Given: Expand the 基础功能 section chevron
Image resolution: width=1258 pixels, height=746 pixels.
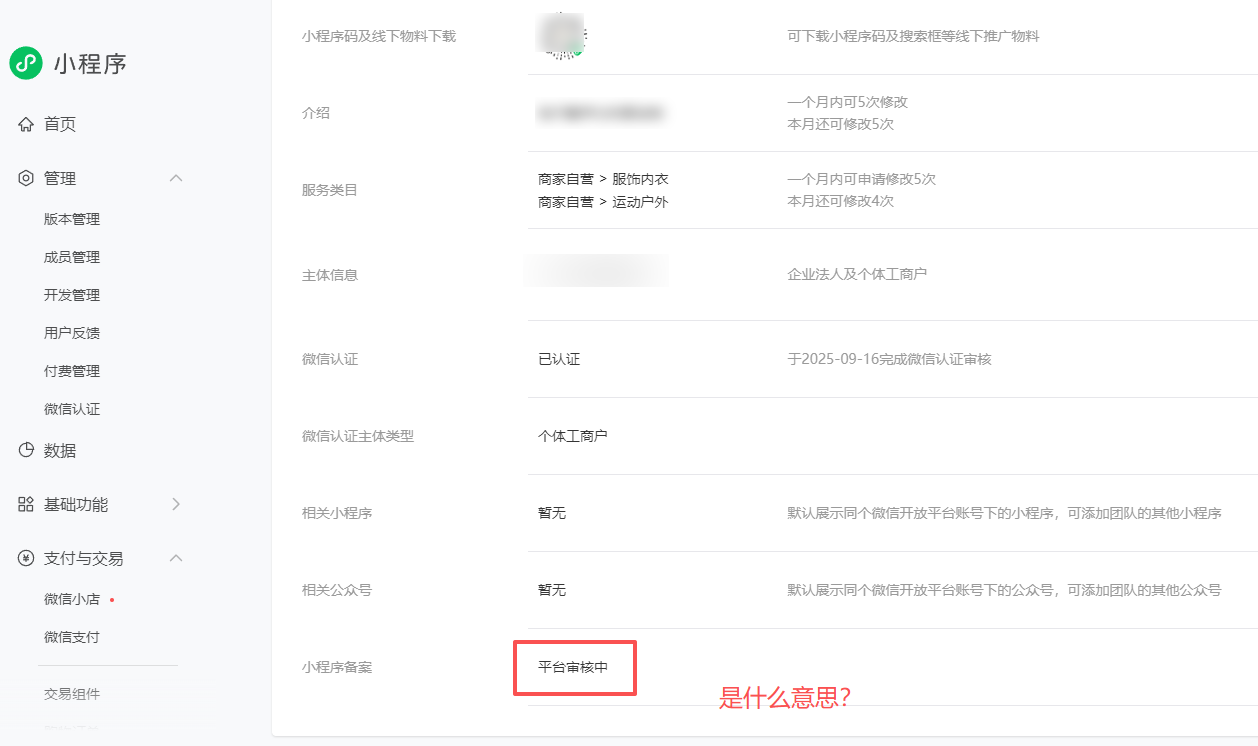Looking at the screenshot, I should coord(176,504).
